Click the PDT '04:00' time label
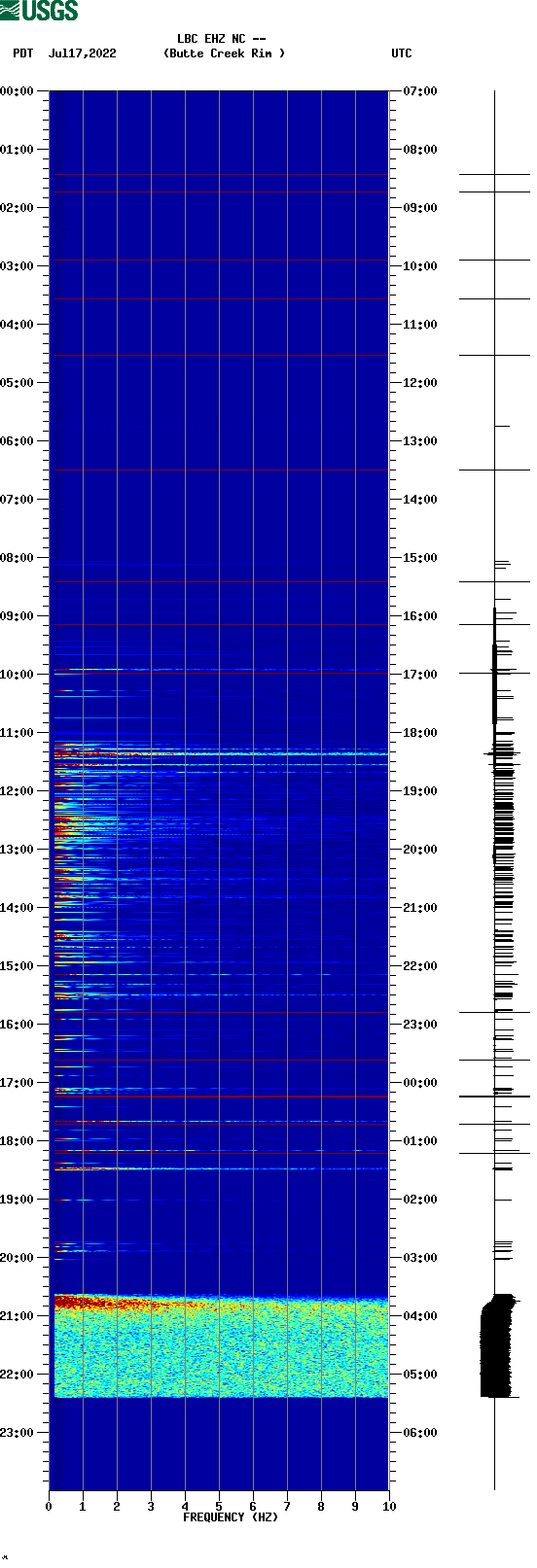 point(17,325)
